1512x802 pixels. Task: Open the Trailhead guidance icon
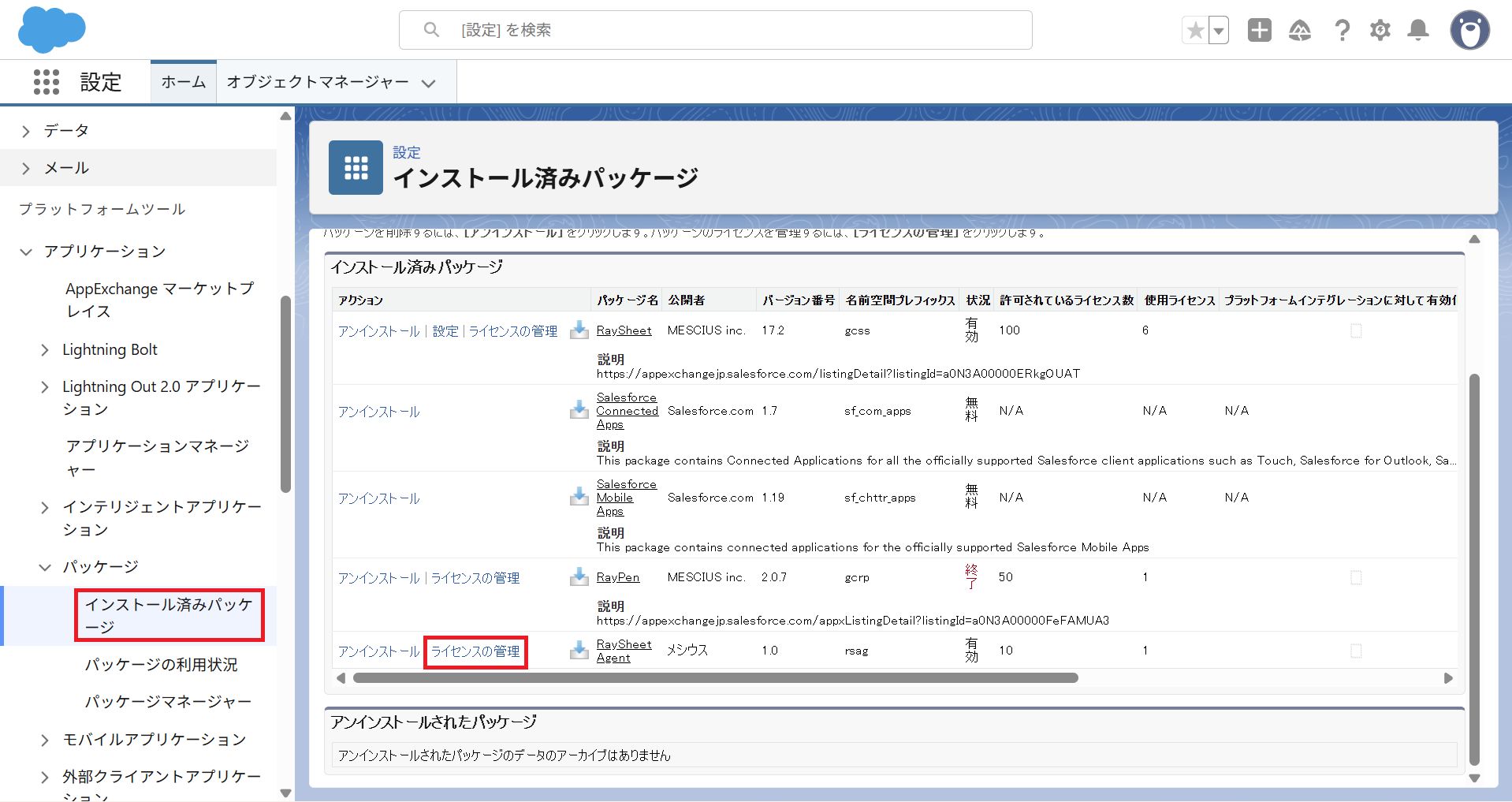(x=1299, y=31)
